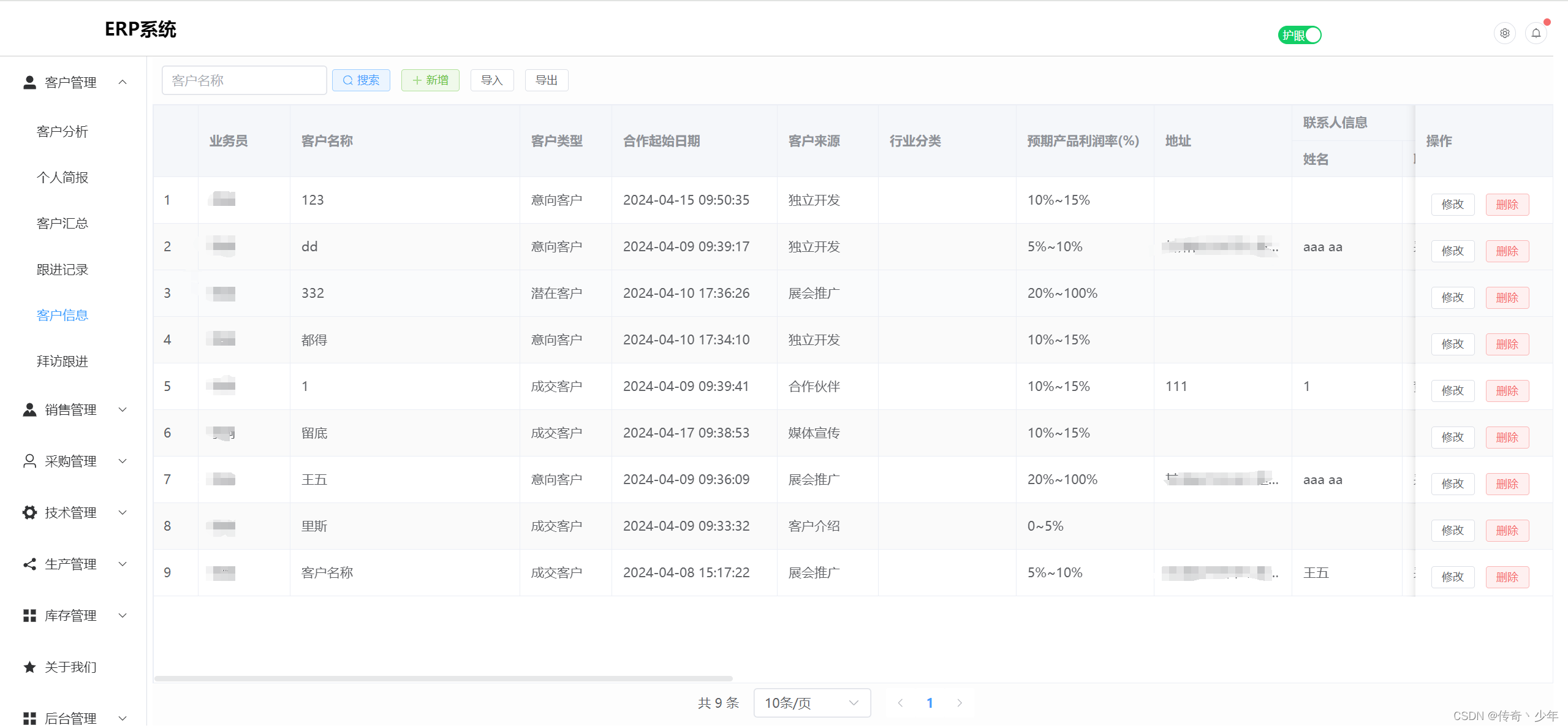Expand the 后台管理 menu chevron
Screen dimensions: 1568x728
pyautogui.click(x=123, y=718)
